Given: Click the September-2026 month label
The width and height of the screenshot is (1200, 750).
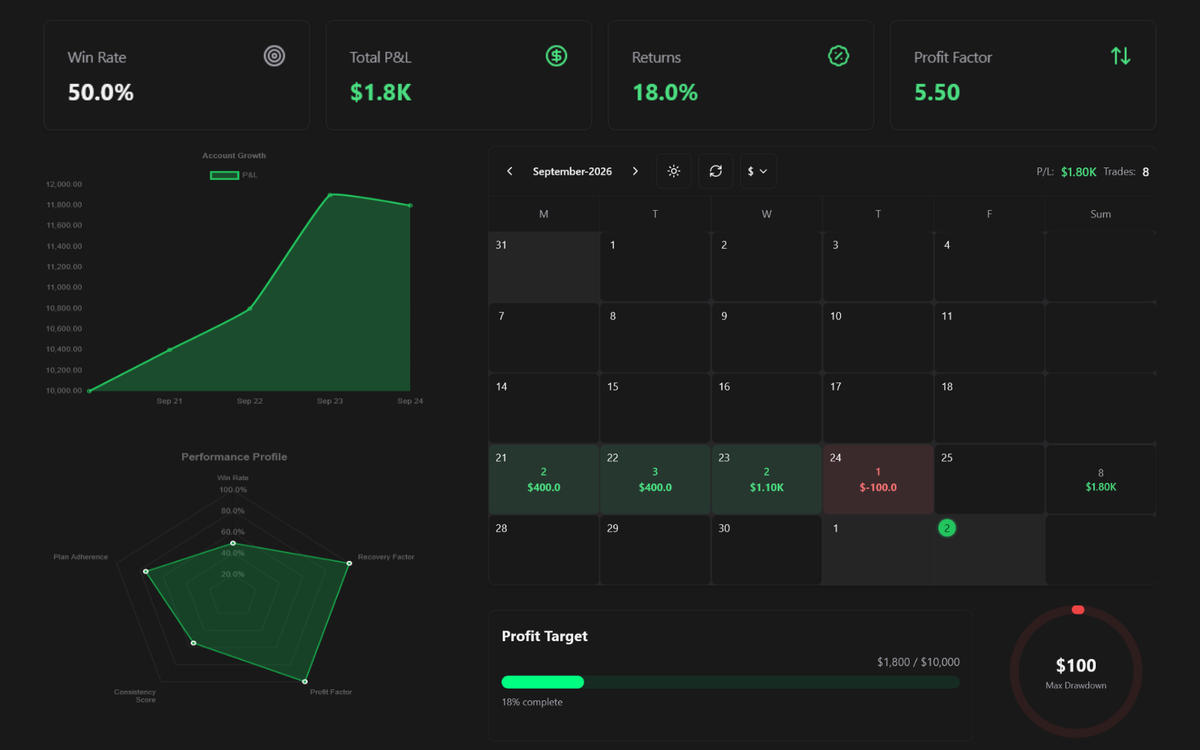Looking at the screenshot, I should [572, 172].
